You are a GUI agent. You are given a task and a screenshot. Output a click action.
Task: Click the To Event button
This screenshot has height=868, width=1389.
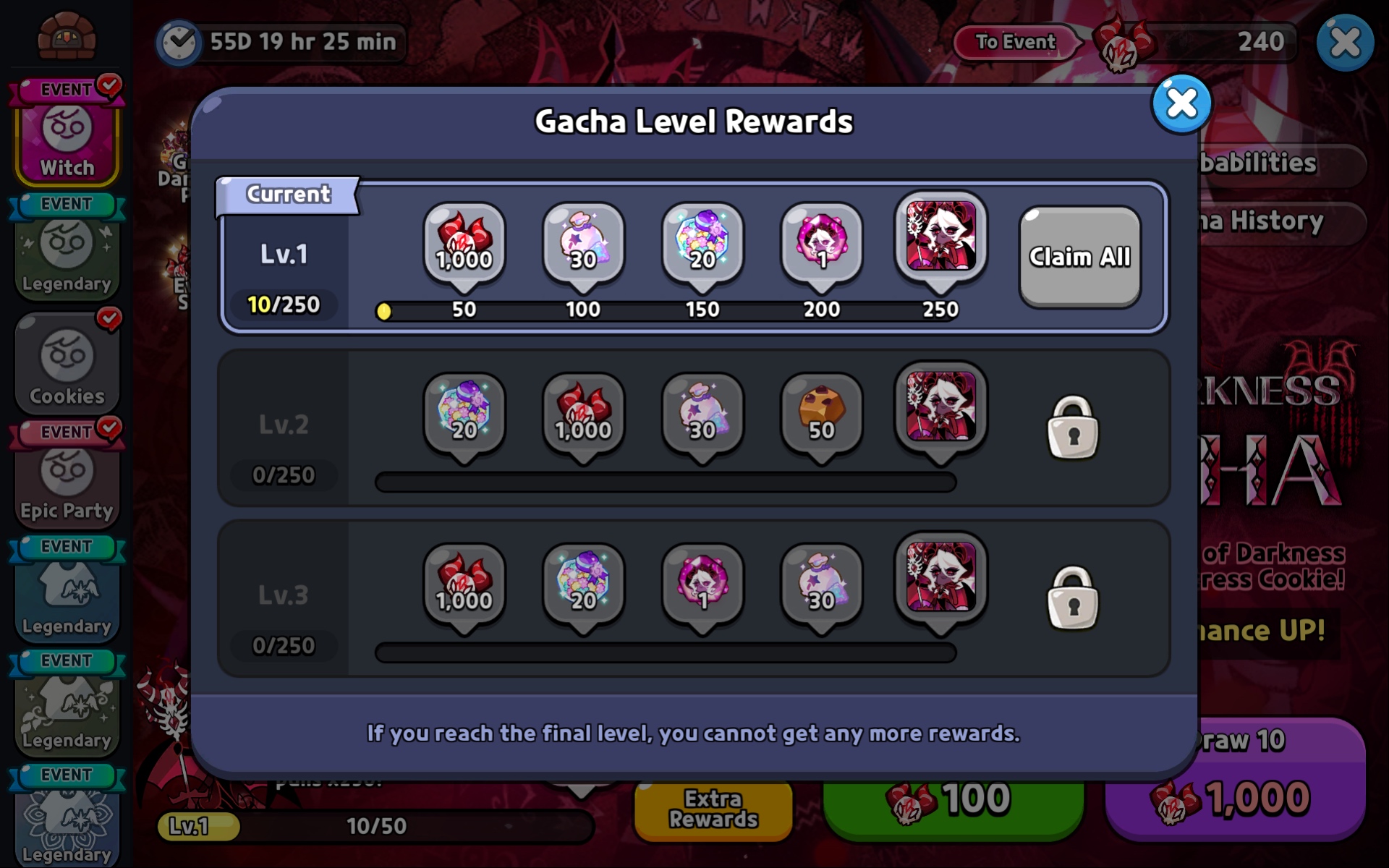point(1015,42)
